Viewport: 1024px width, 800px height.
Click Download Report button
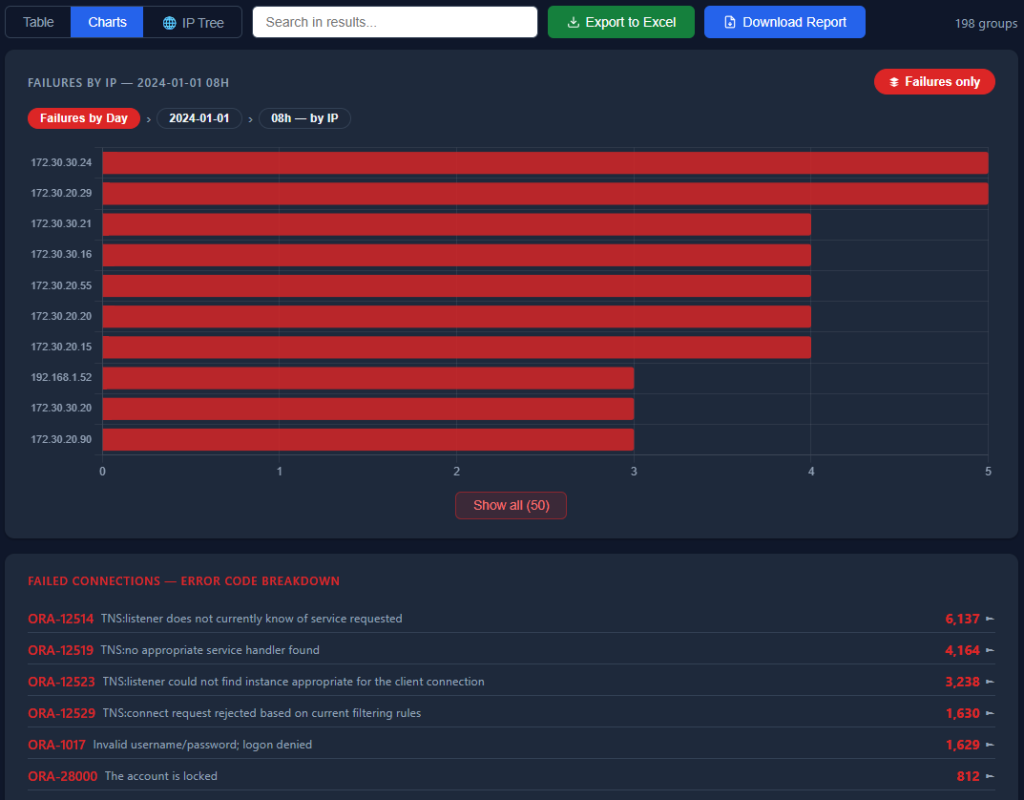point(784,22)
